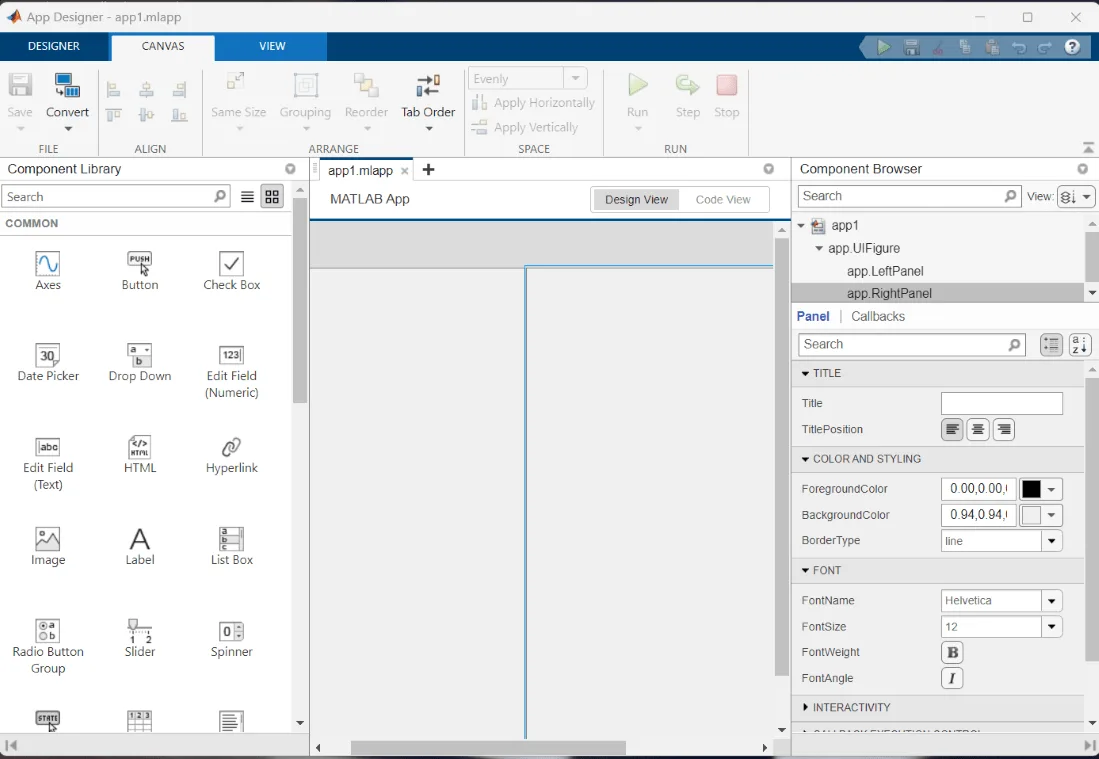The image size is (1099, 759).
Task: Choose the Hyperlink component icon
Action: pos(231,447)
